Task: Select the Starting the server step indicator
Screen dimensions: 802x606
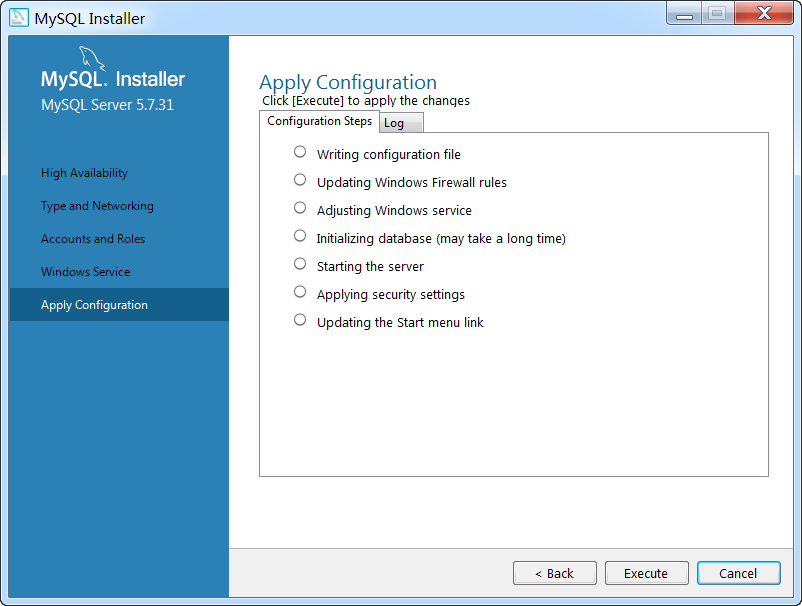Action: click(x=300, y=264)
